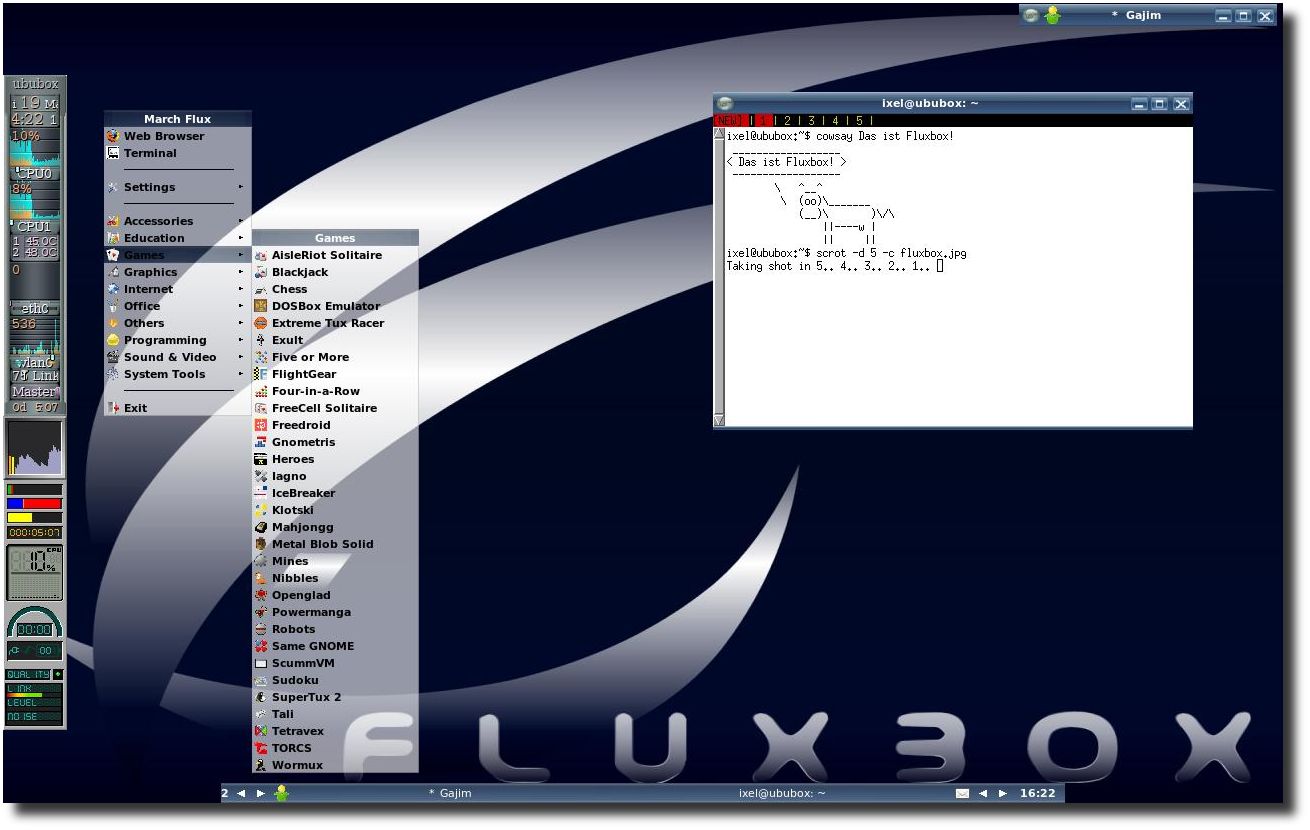Screen dimensions: 1310x830
Task: Click the next-window arrow beside the clock
Action: (x=1003, y=793)
